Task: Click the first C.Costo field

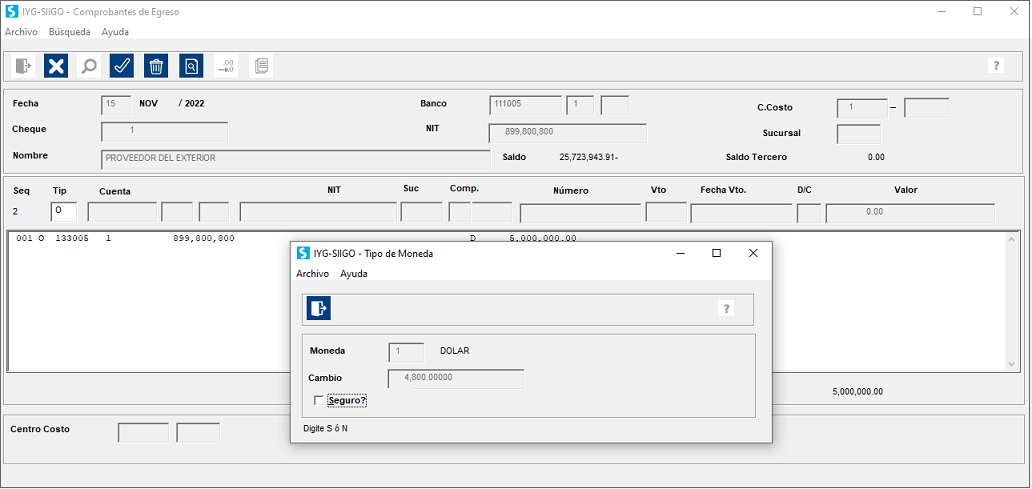Action: 862,107
